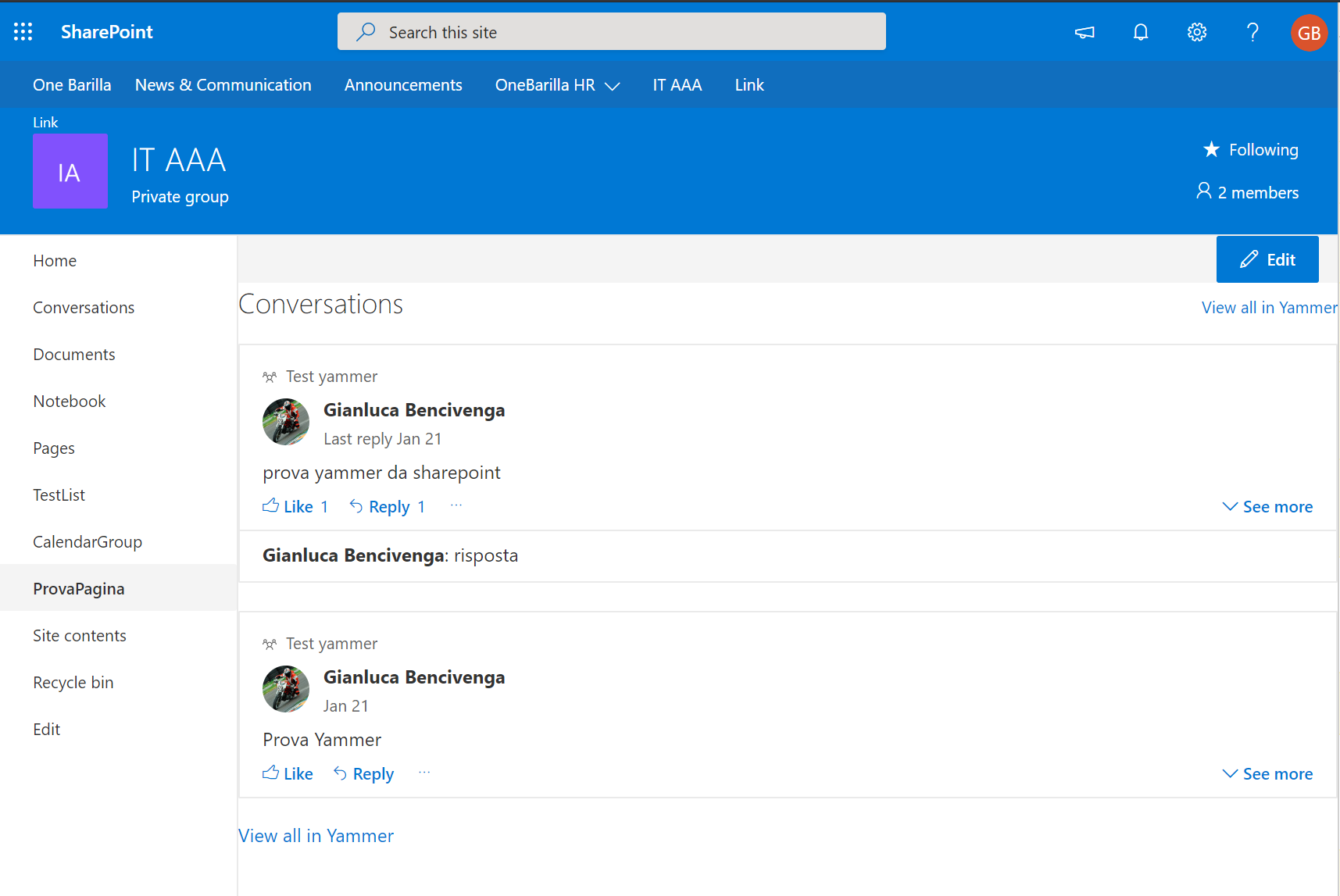Expand the OneBarilla HR dropdown
Screen dimensions: 1340x896
pos(613,86)
